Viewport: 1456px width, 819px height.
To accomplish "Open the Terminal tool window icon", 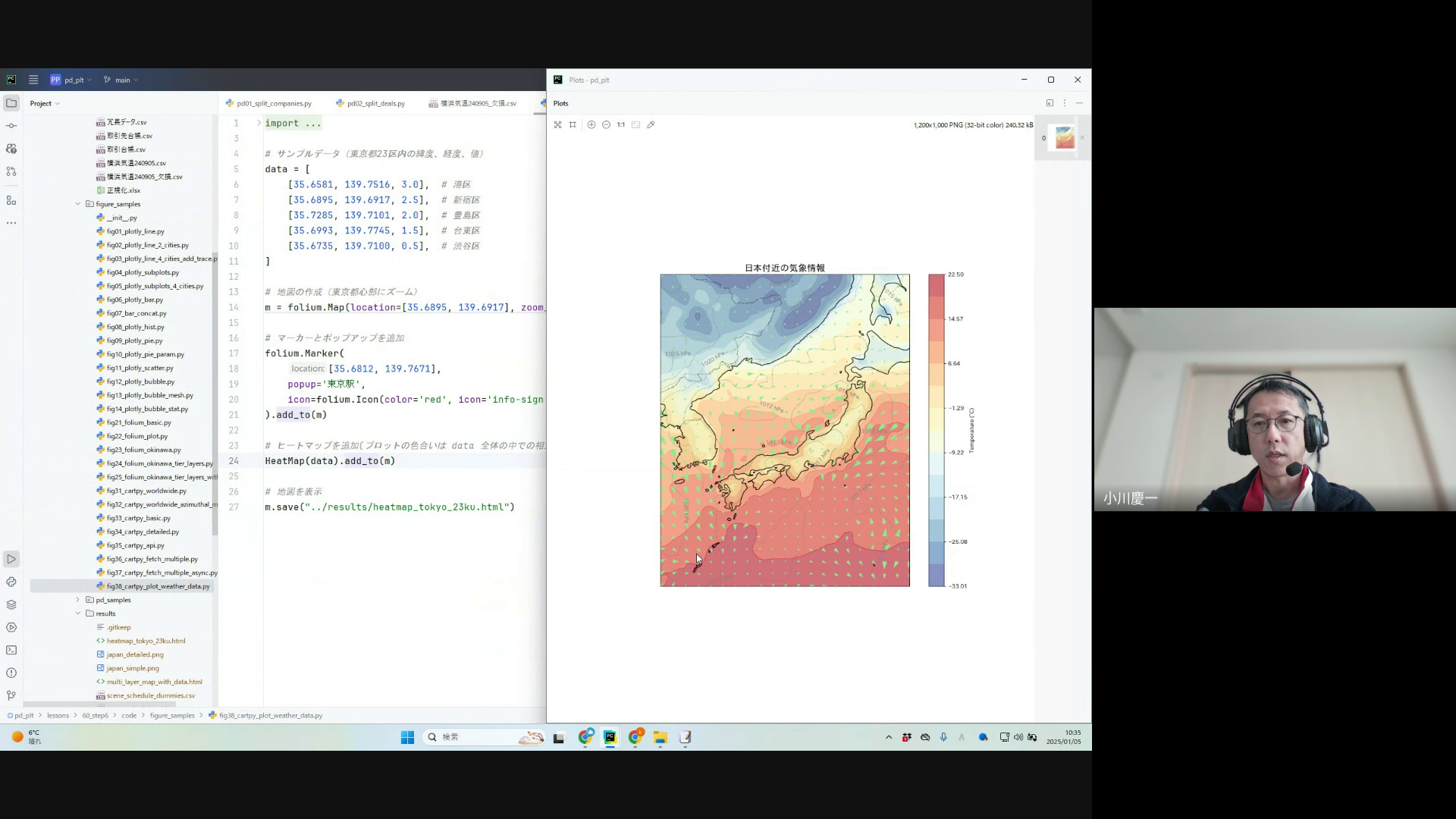I will point(11,650).
